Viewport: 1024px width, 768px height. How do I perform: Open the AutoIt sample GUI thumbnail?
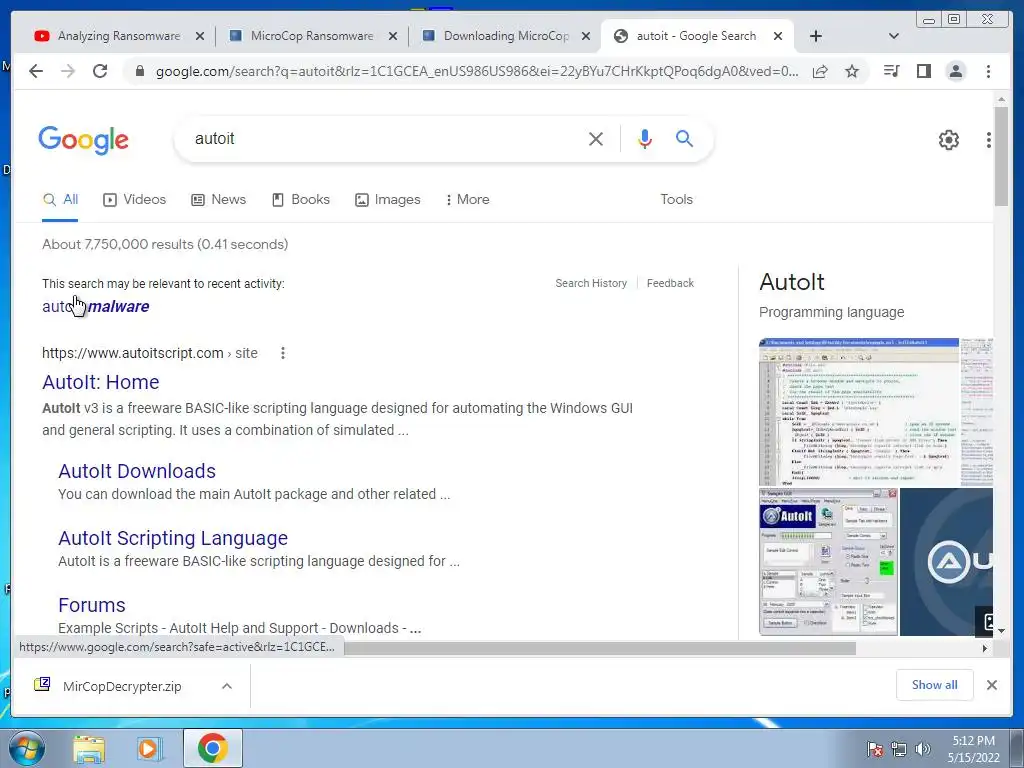pos(828,562)
